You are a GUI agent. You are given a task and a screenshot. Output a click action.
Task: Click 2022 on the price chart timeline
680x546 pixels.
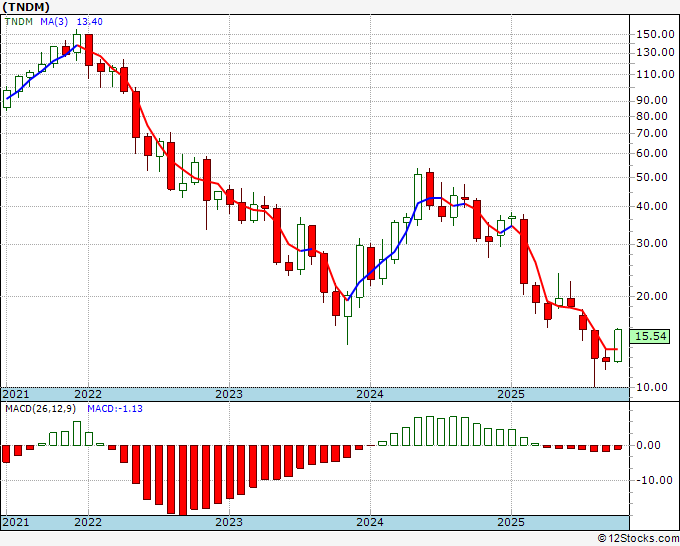[x=88, y=394]
